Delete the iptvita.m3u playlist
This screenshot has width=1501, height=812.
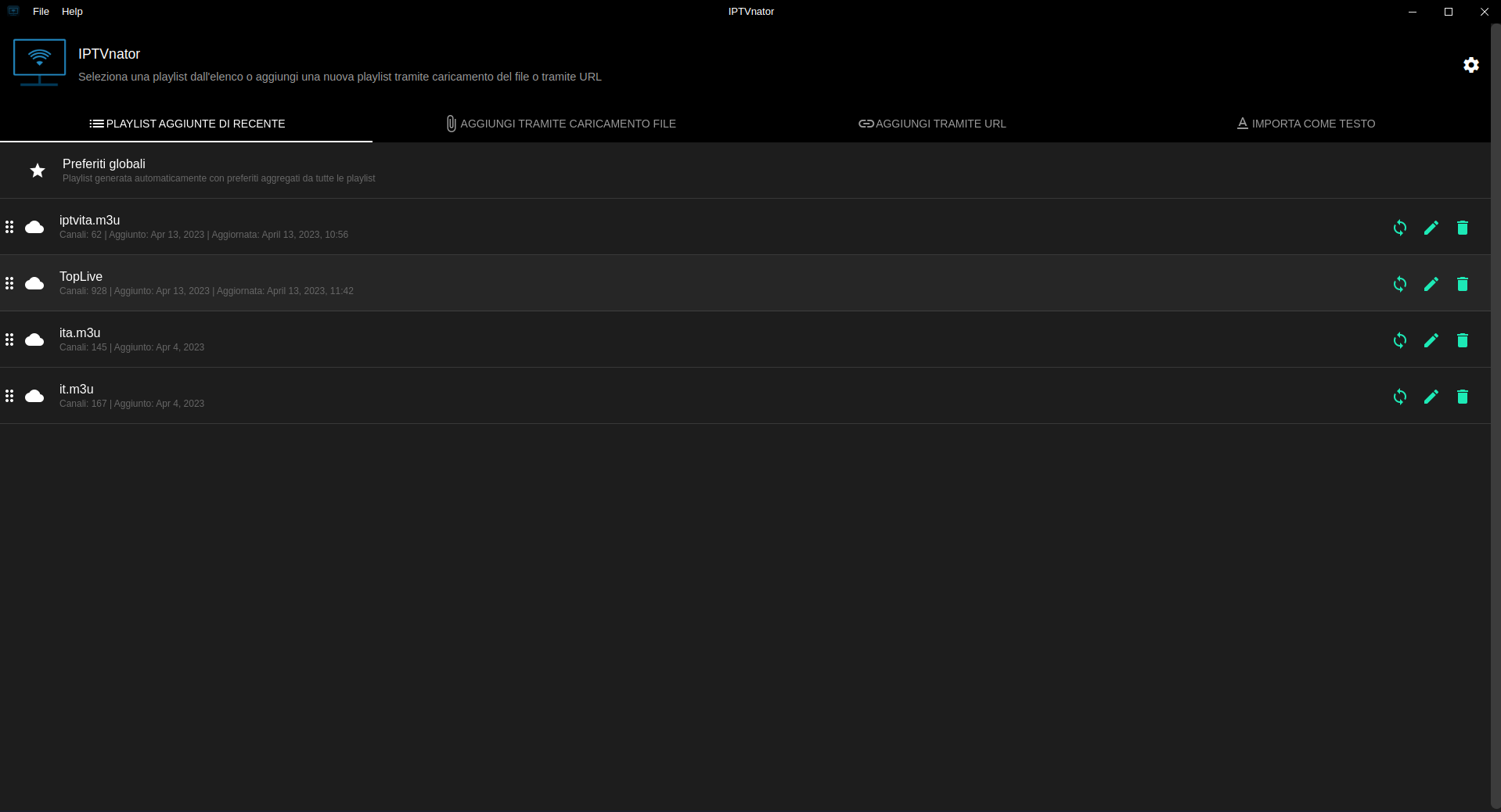tap(1463, 228)
